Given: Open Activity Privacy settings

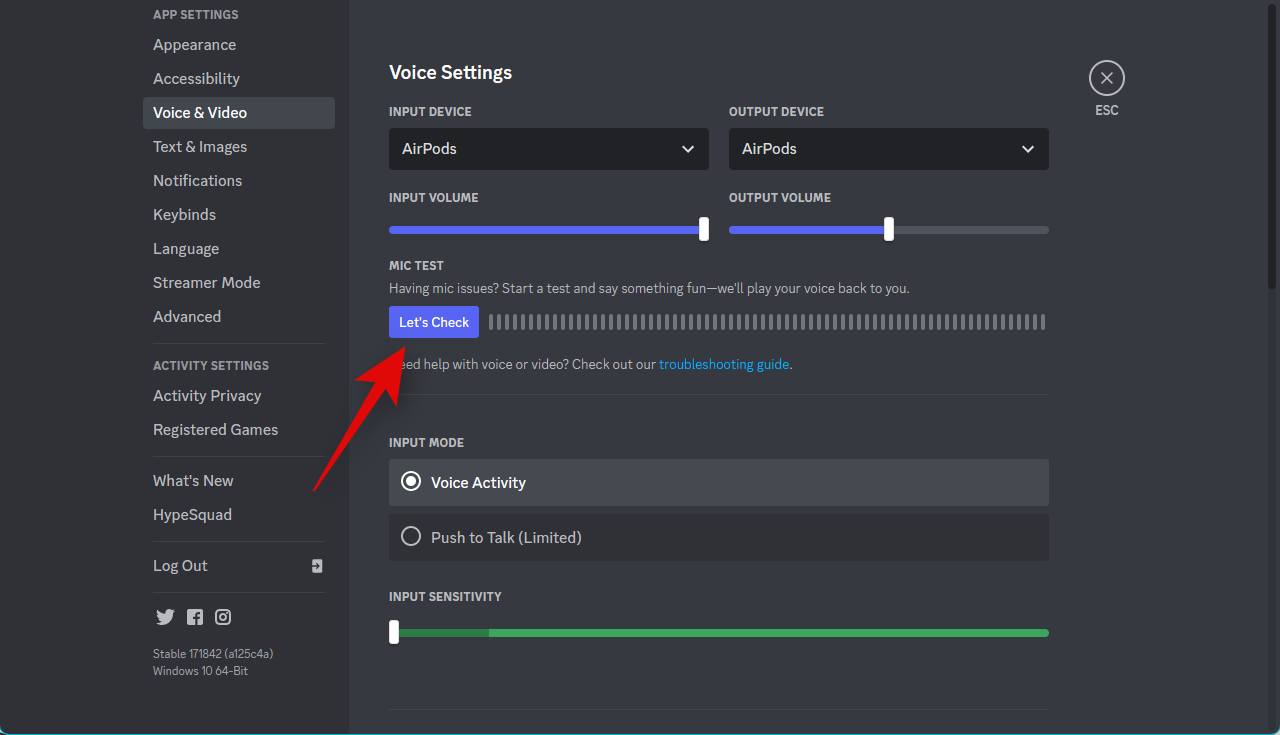Looking at the screenshot, I should click(x=207, y=396).
